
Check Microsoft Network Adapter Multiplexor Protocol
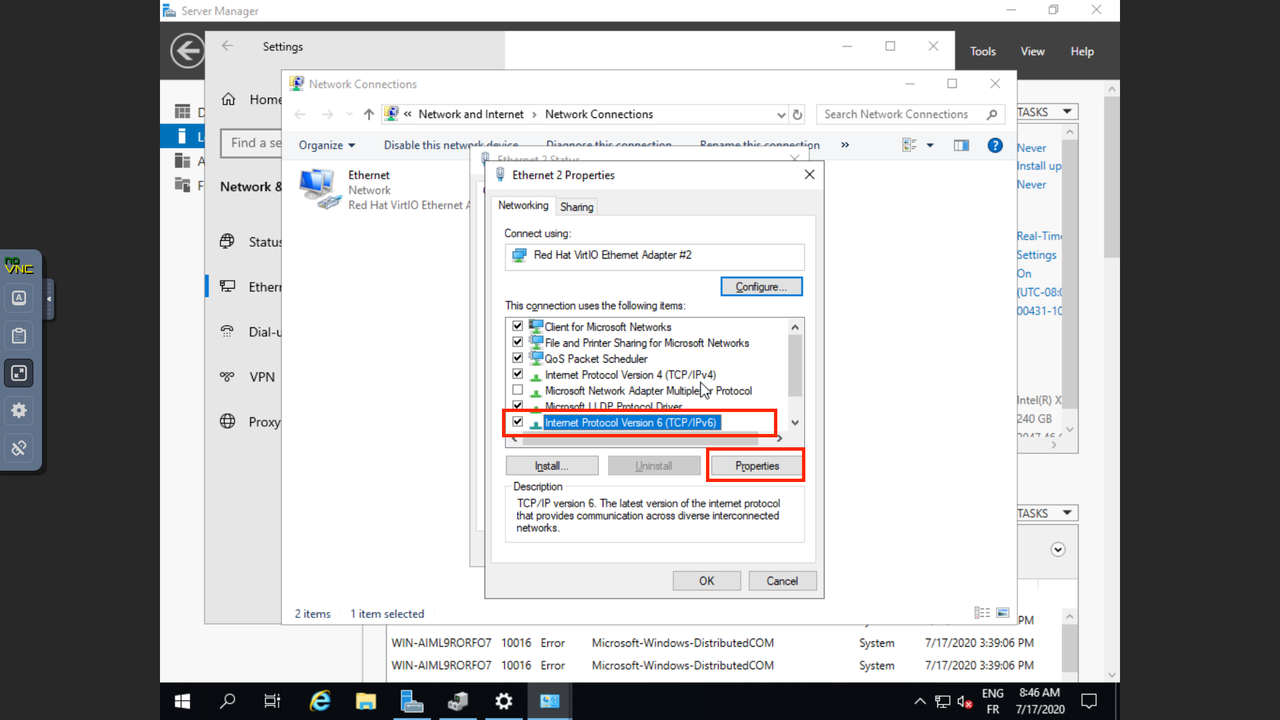(518, 390)
